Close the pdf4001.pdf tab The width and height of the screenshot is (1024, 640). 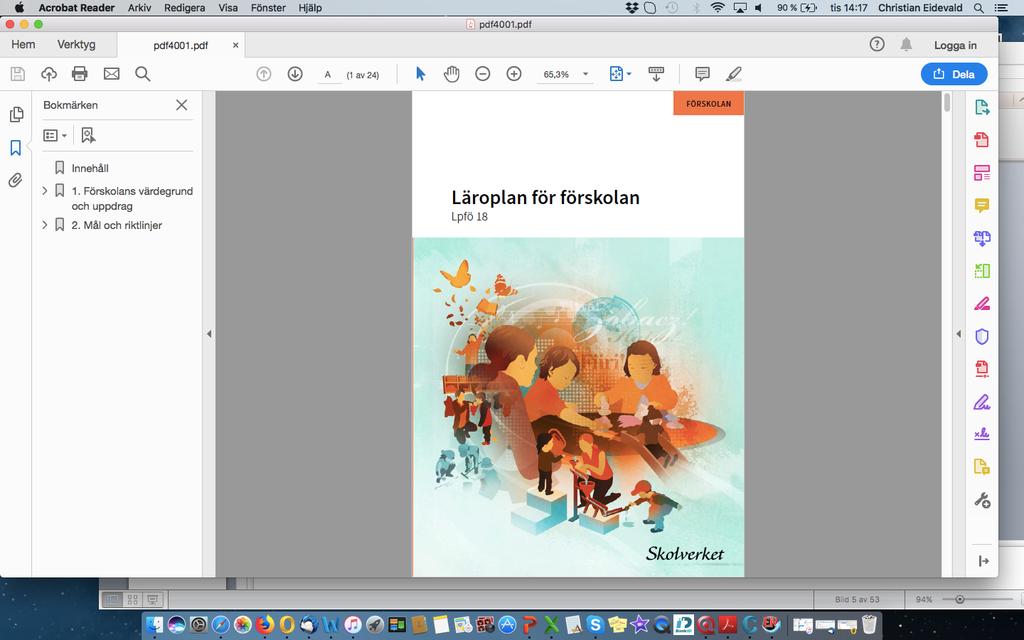click(236, 45)
